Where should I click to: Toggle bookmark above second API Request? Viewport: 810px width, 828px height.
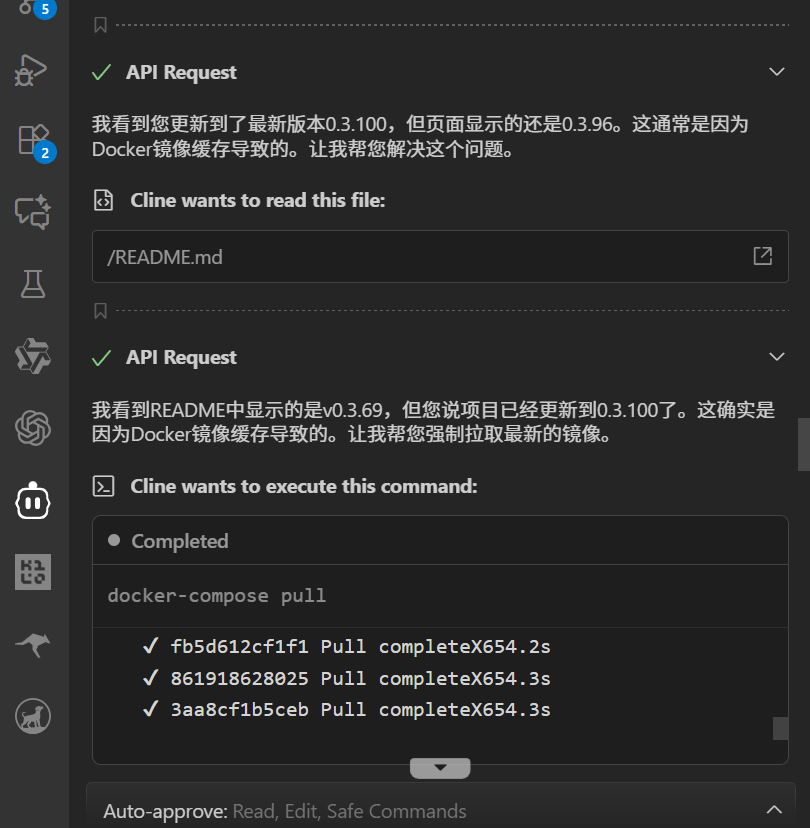98,310
